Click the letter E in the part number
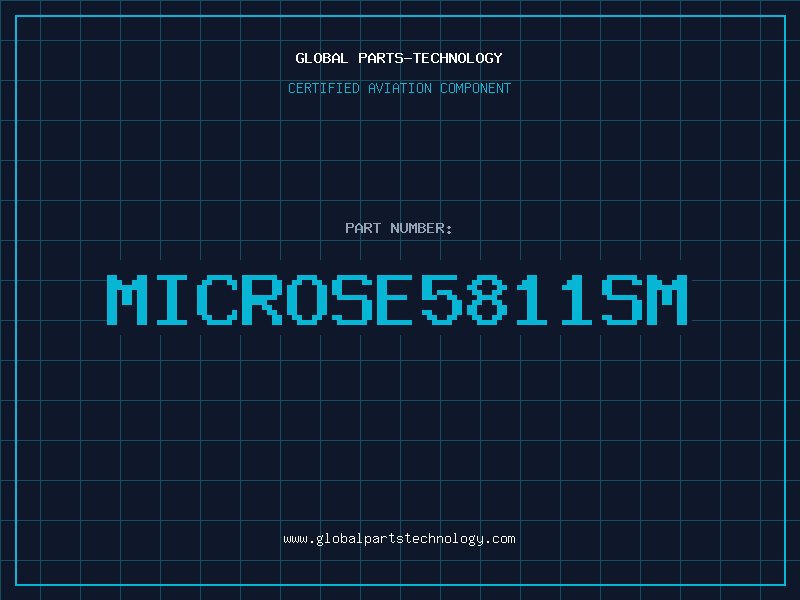Image resolution: width=800 pixels, height=600 pixels. (x=396, y=299)
